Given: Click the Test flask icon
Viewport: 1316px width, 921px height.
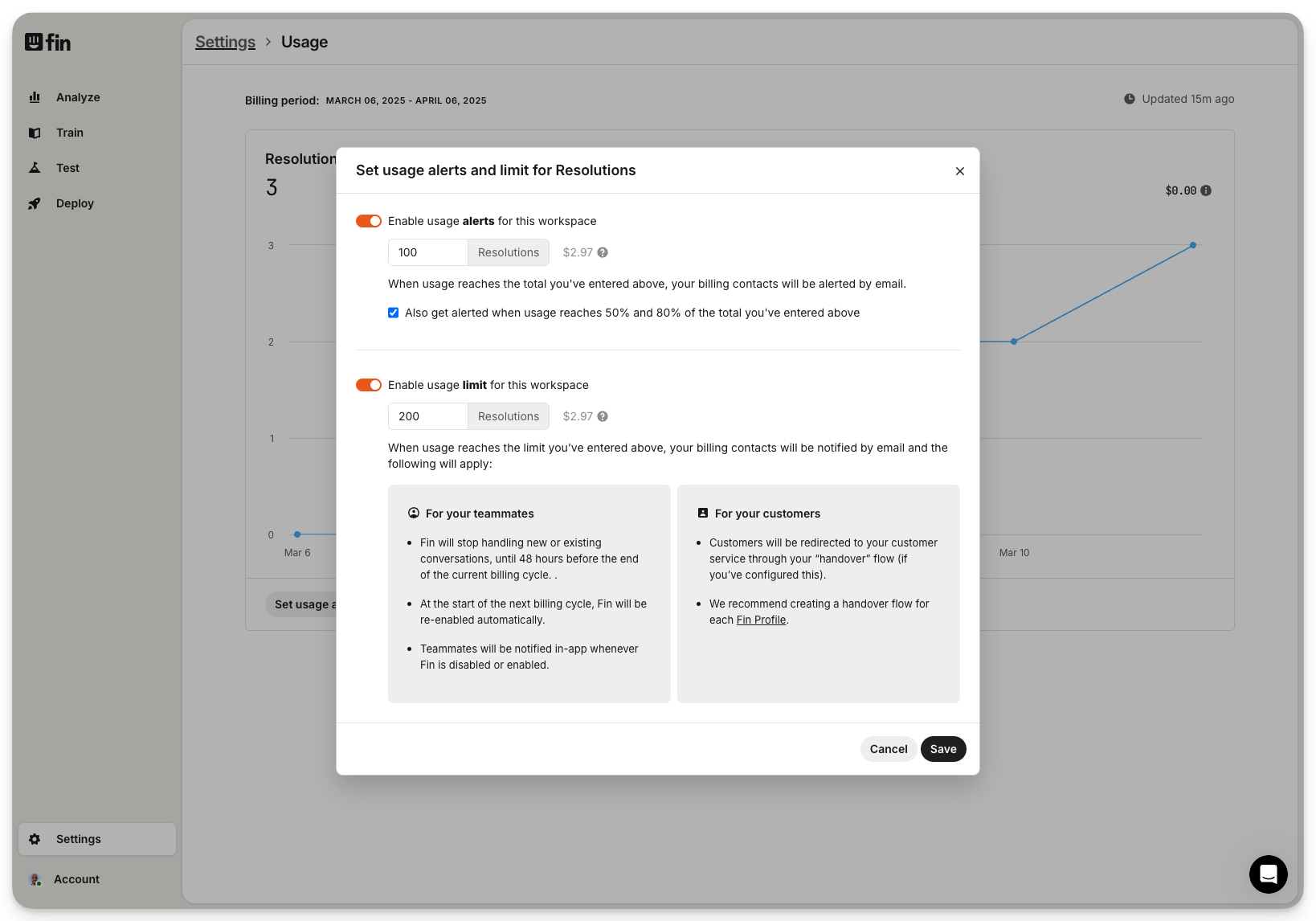Looking at the screenshot, I should pos(35,168).
